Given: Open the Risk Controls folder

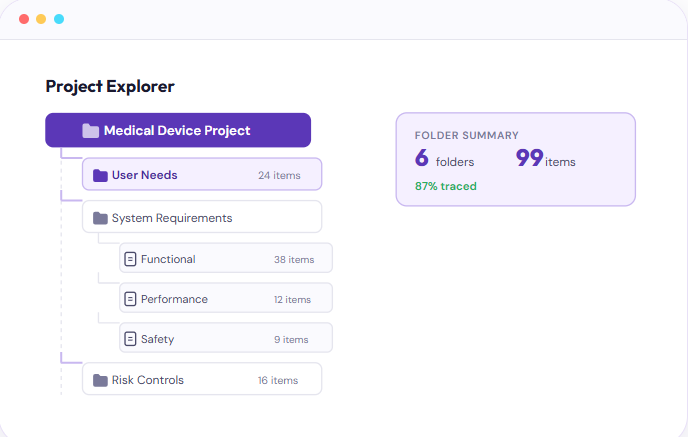Looking at the screenshot, I should (147, 380).
